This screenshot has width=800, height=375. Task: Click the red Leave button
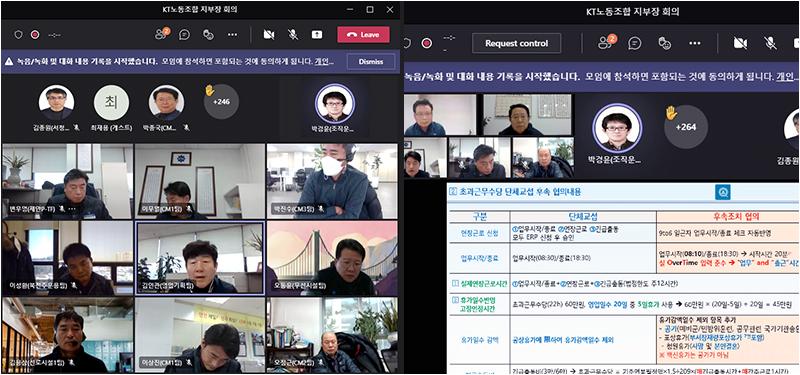click(x=363, y=35)
